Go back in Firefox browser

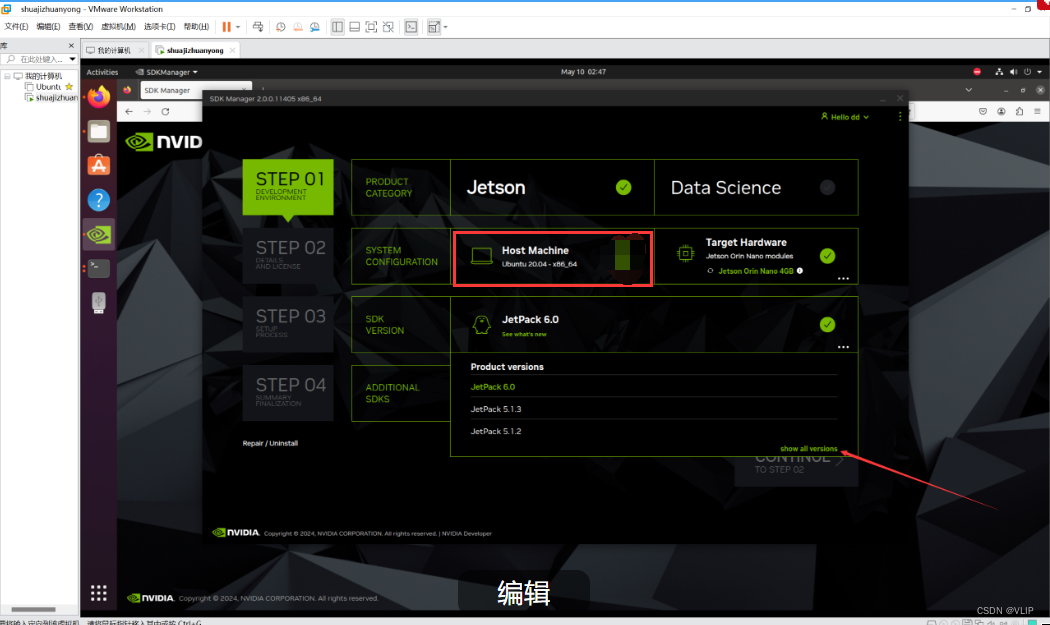[129, 111]
